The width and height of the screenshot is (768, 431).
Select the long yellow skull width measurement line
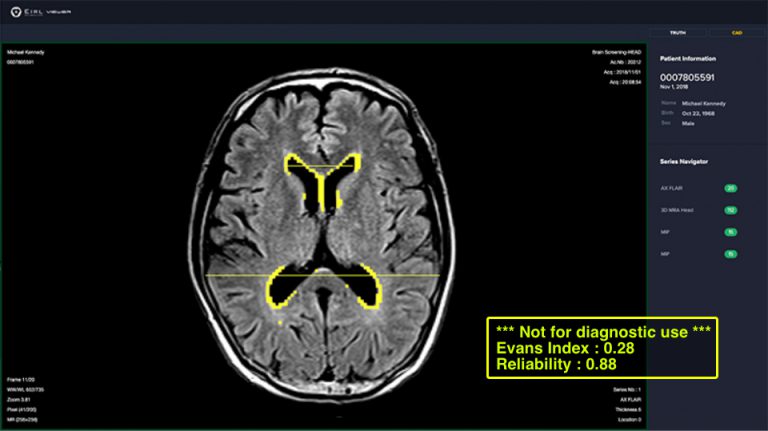[x=322, y=276]
